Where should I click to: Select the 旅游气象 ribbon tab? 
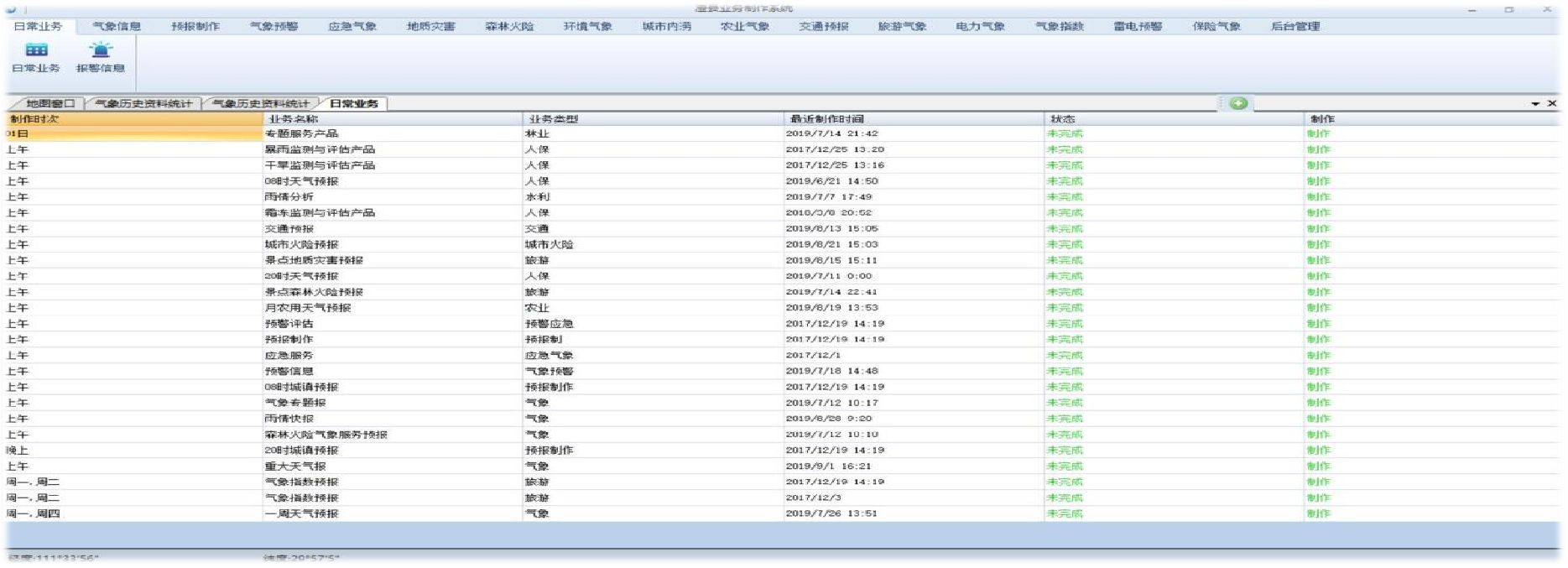(x=902, y=26)
